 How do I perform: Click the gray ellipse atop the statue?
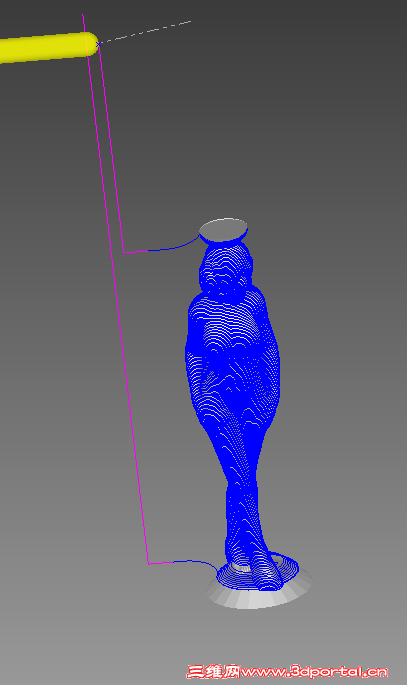pyautogui.click(x=224, y=229)
